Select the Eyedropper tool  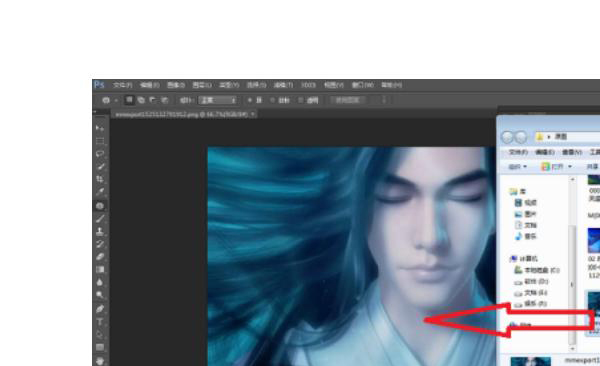pyautogui.click(x=100, y=192)
